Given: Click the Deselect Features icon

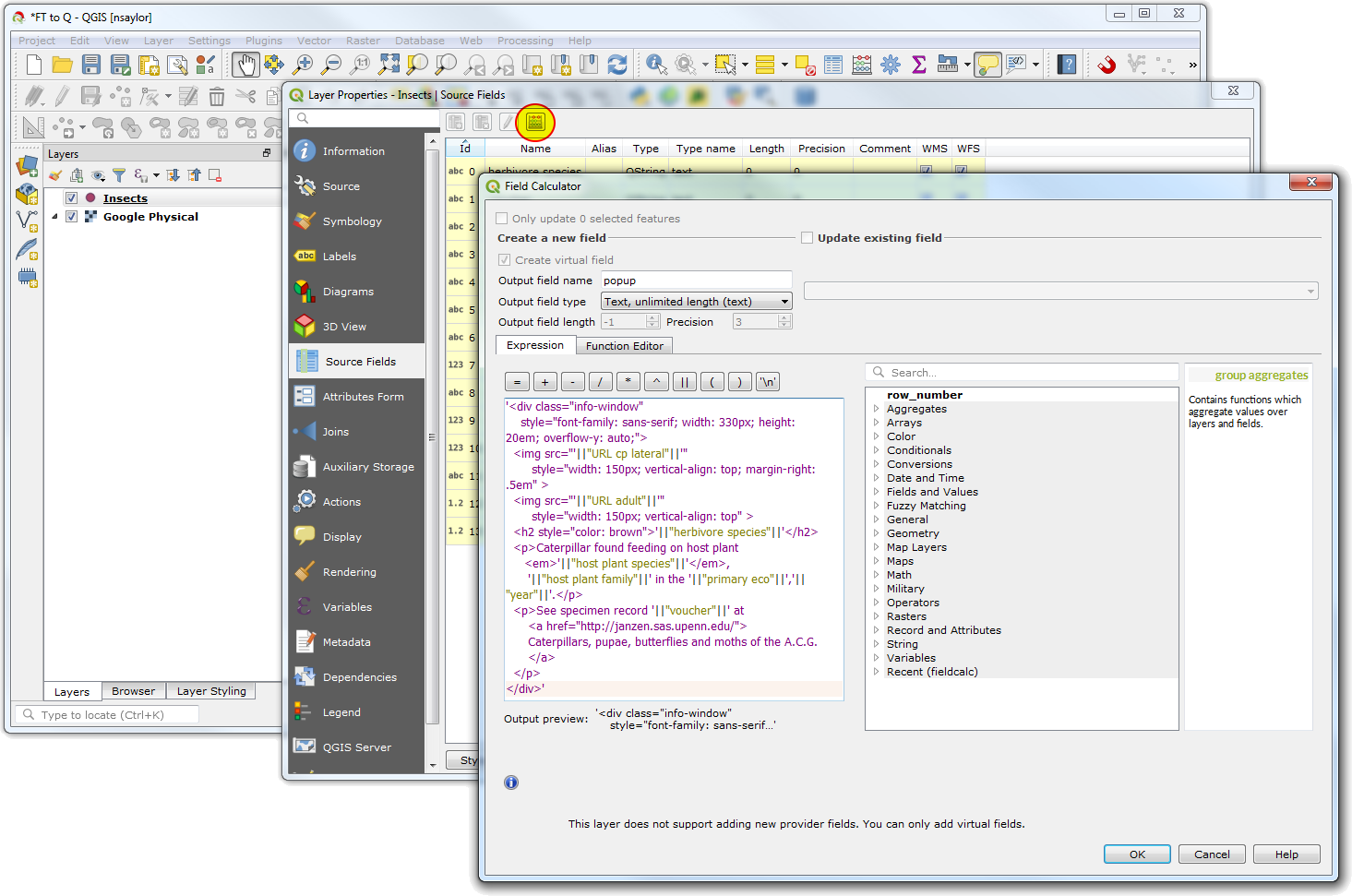Looking at the screenshot, I should tap(804, 65).
